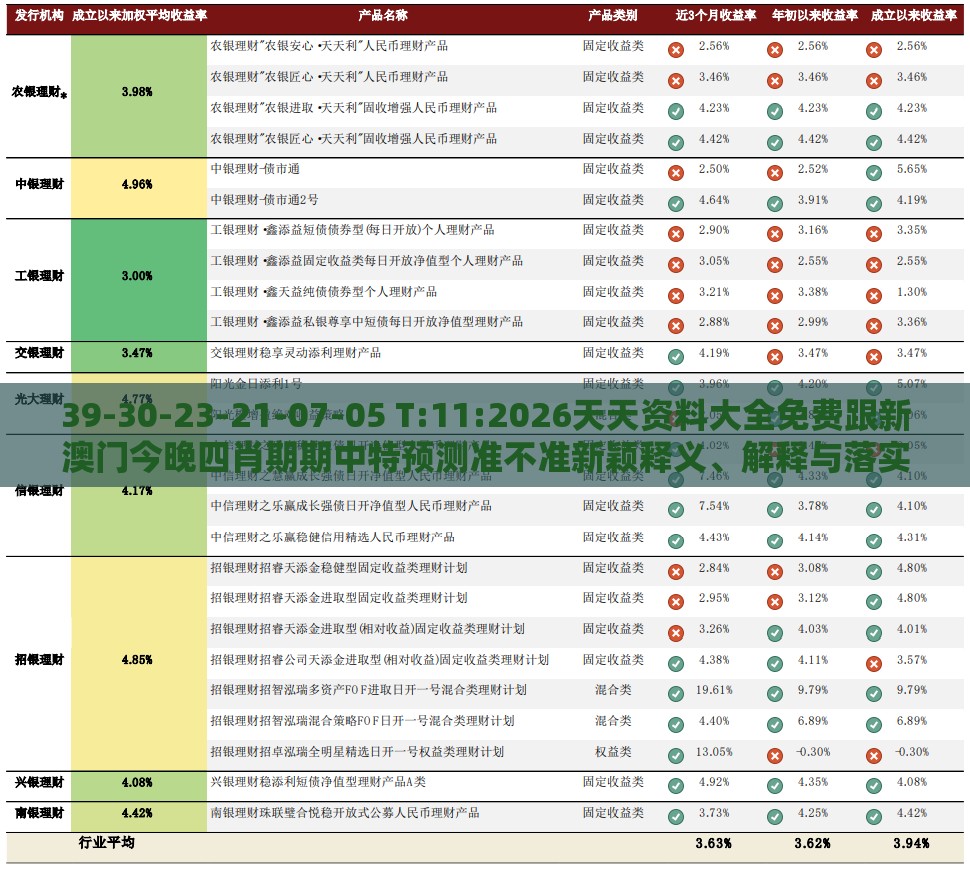970x870 pixels.
Task: Click green check under 成立以来收益率 for 农银匠心固收增强
Action: [x=873, y=143]
